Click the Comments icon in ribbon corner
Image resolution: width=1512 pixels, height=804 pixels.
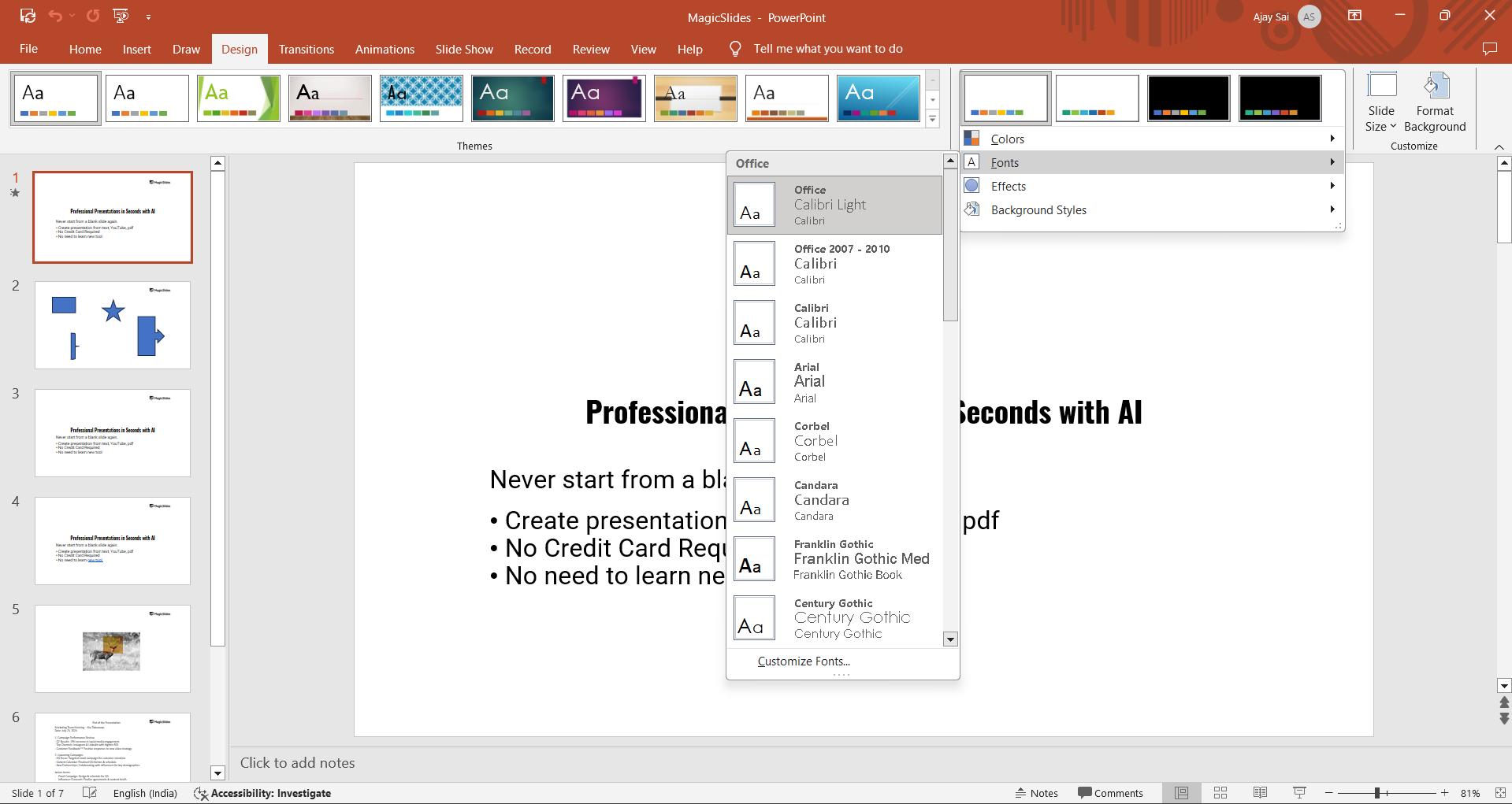1489,49
